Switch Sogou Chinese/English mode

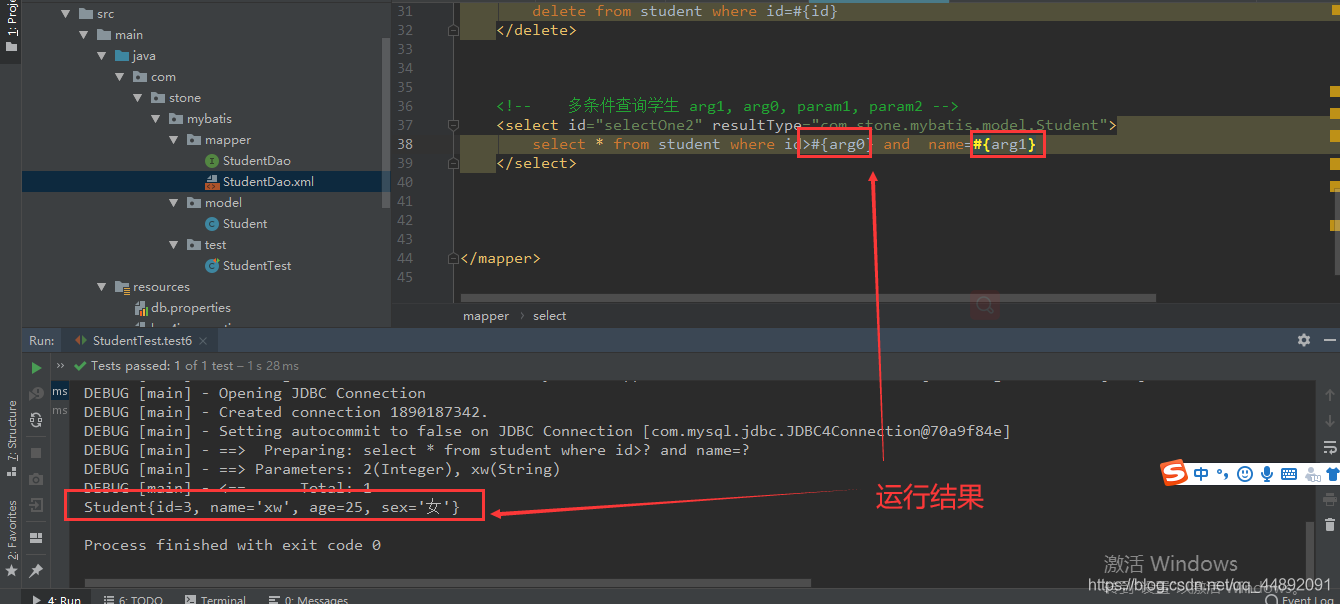point(1201,474)
